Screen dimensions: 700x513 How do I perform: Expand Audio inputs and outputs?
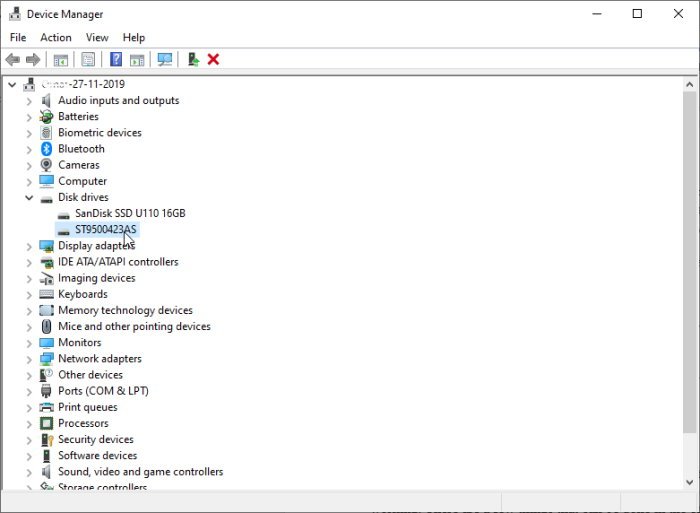pyautogui.click(x=29, y=101)
